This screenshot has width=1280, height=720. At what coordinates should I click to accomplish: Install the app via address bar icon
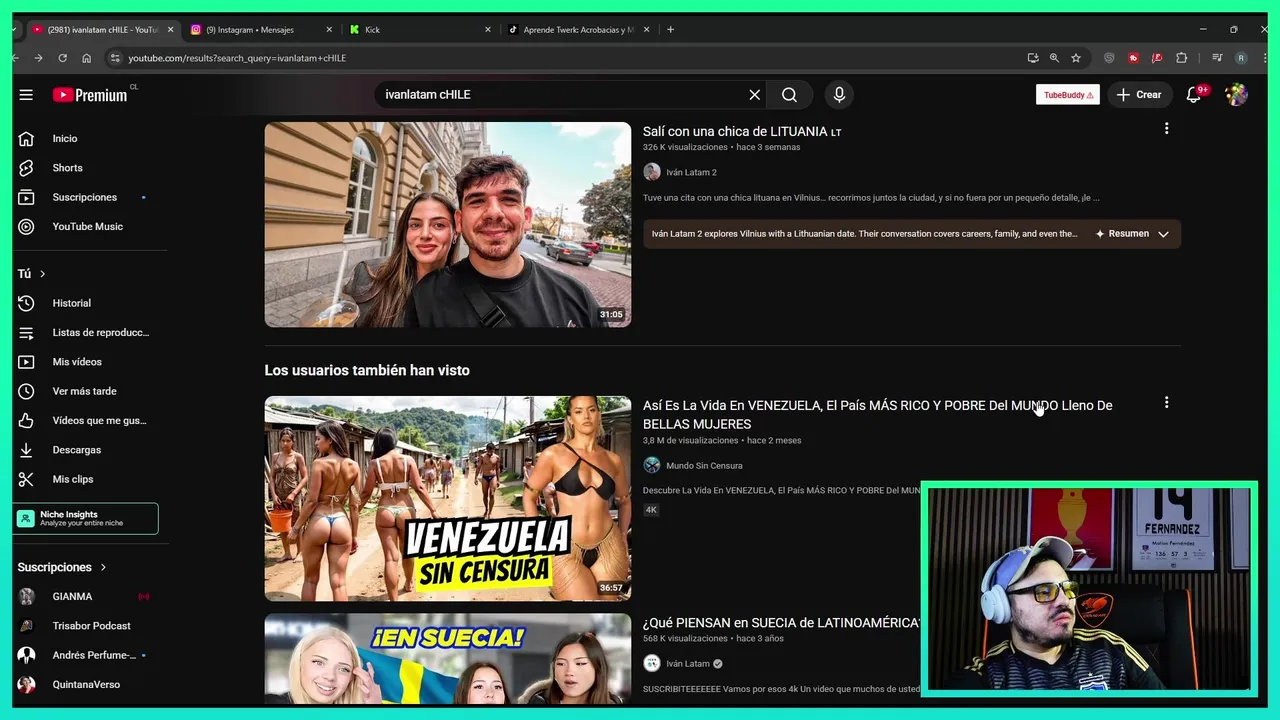pyautogui.click(x=1032, y=58)
